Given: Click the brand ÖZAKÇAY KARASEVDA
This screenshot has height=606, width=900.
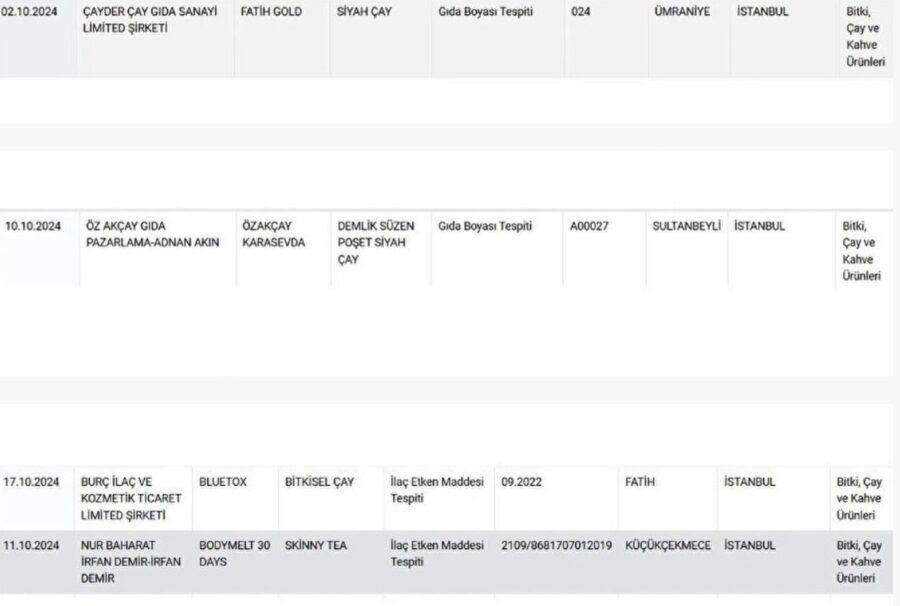Looking at the screenshot, I should click(273, 234).
